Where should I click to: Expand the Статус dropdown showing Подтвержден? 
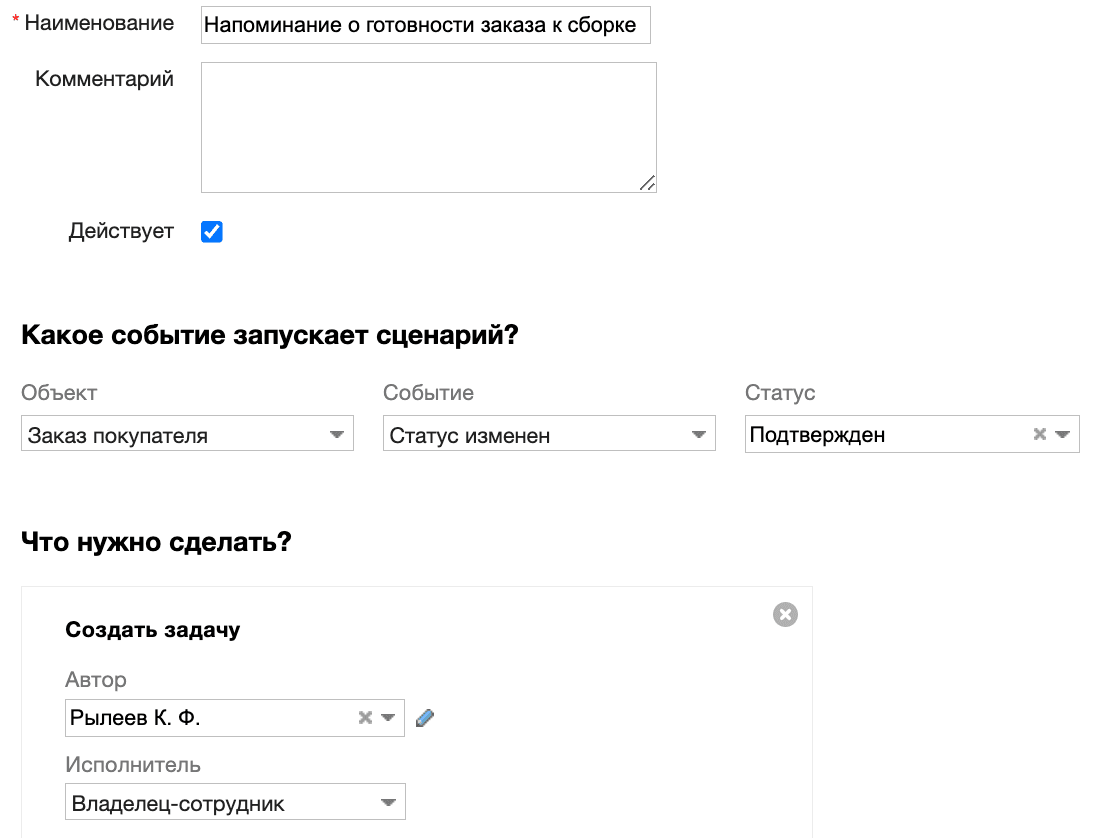(1063, 434)
